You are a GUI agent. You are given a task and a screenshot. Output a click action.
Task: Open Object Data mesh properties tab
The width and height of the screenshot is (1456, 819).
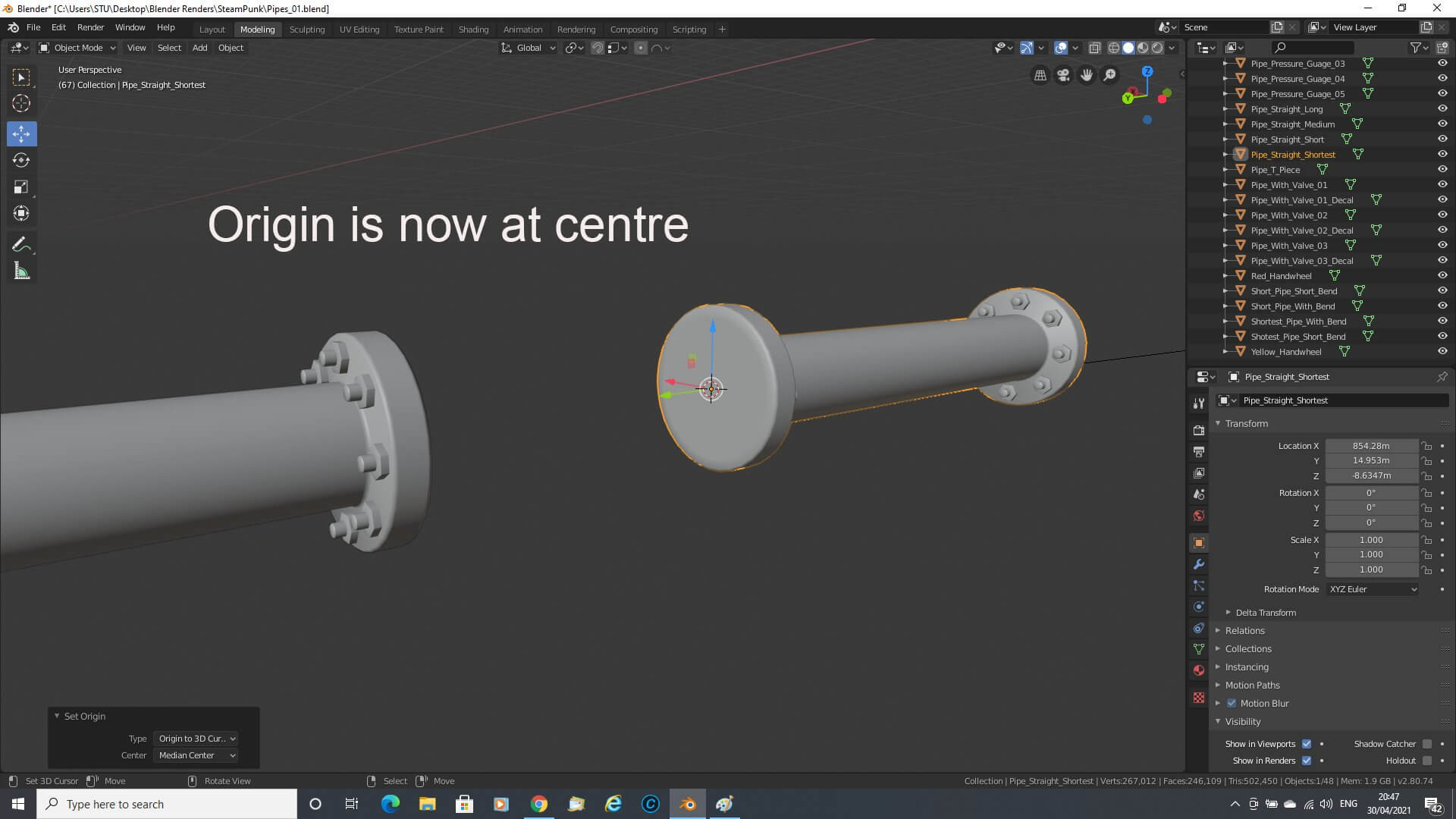click(1199, 649)
